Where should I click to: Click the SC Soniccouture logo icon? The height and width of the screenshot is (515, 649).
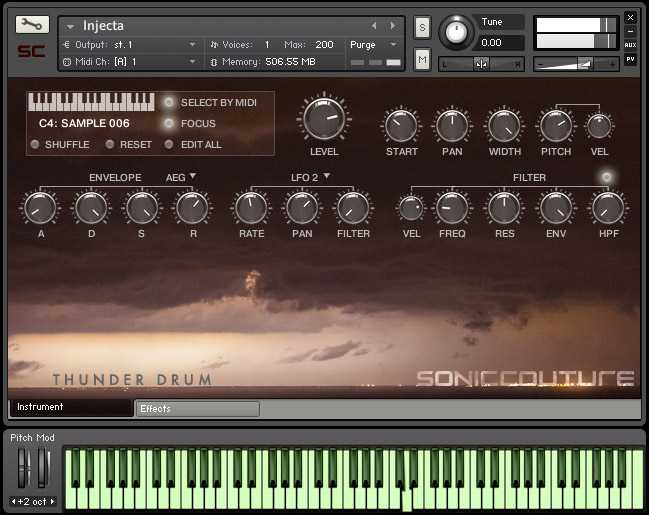31,52
